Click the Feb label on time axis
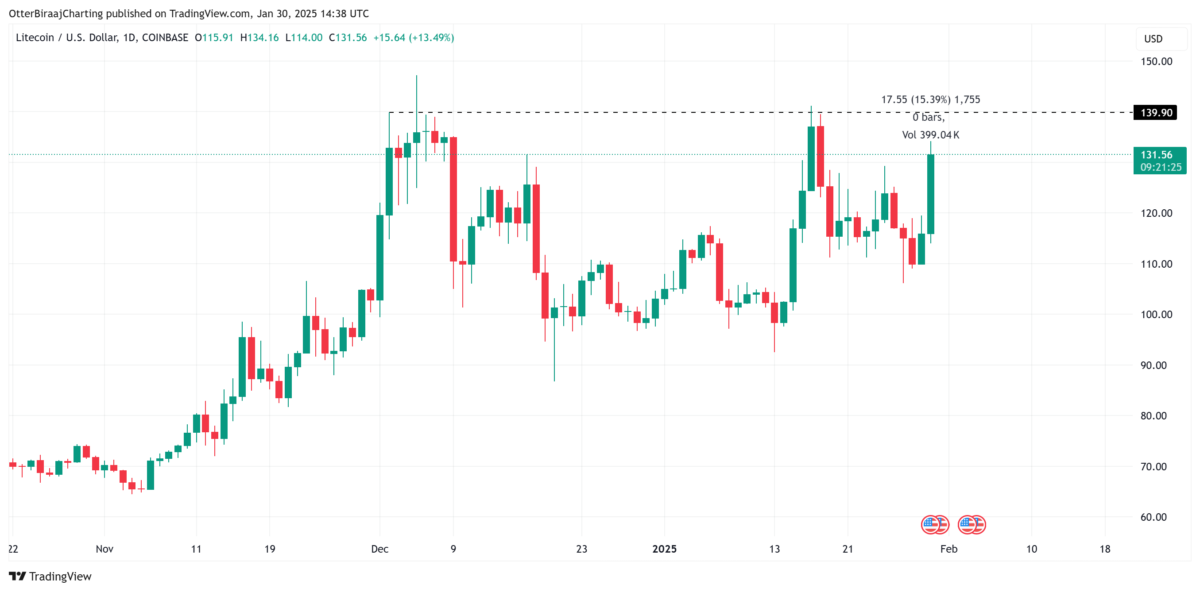The image size is (1200, 592). (x=950, y=549)
